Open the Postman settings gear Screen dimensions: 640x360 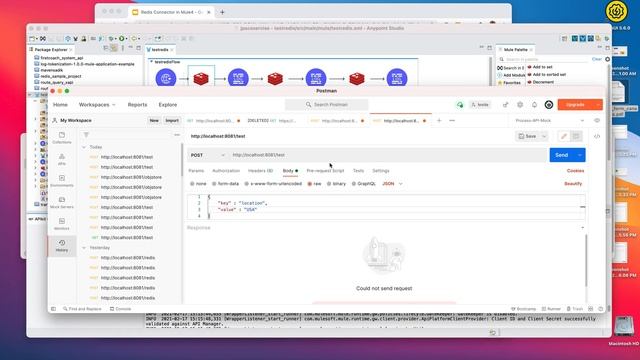coord(520,105)
